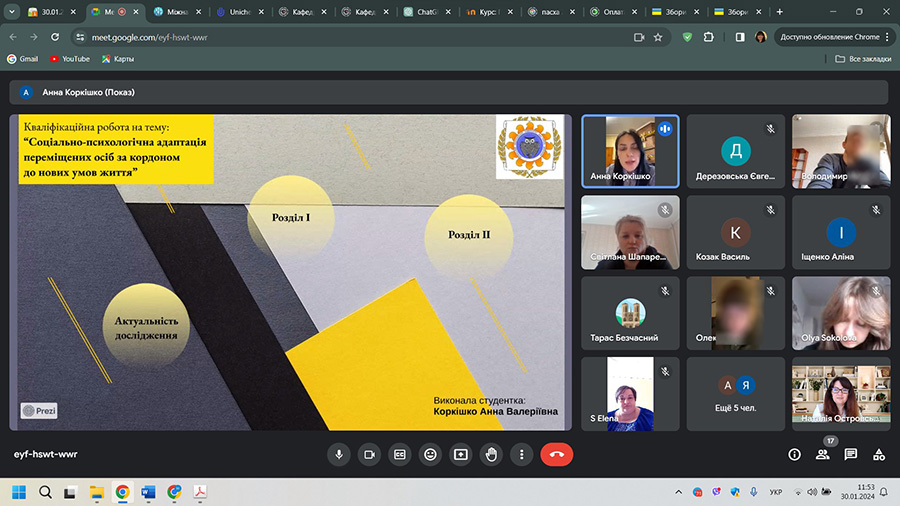Open more options three-dot menu

(521, 454)
